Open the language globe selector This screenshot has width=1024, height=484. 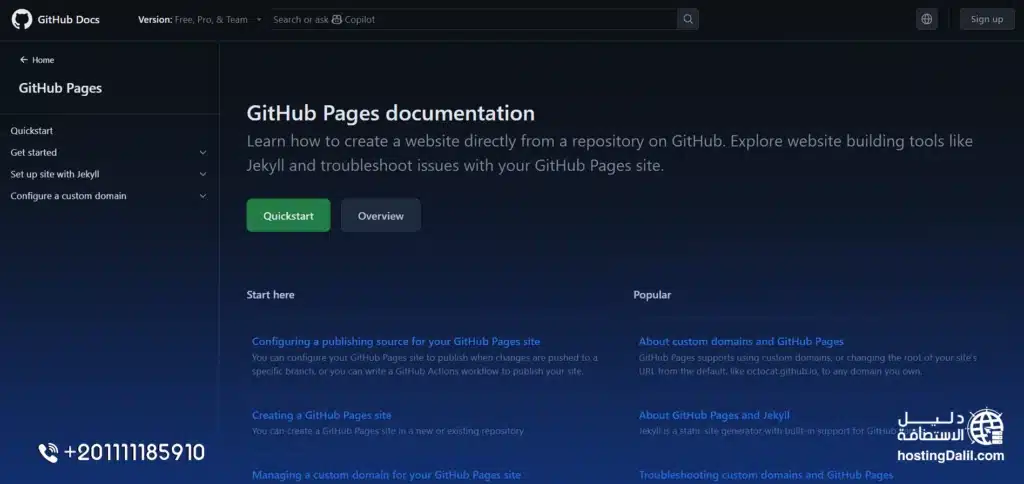(927, 19)
